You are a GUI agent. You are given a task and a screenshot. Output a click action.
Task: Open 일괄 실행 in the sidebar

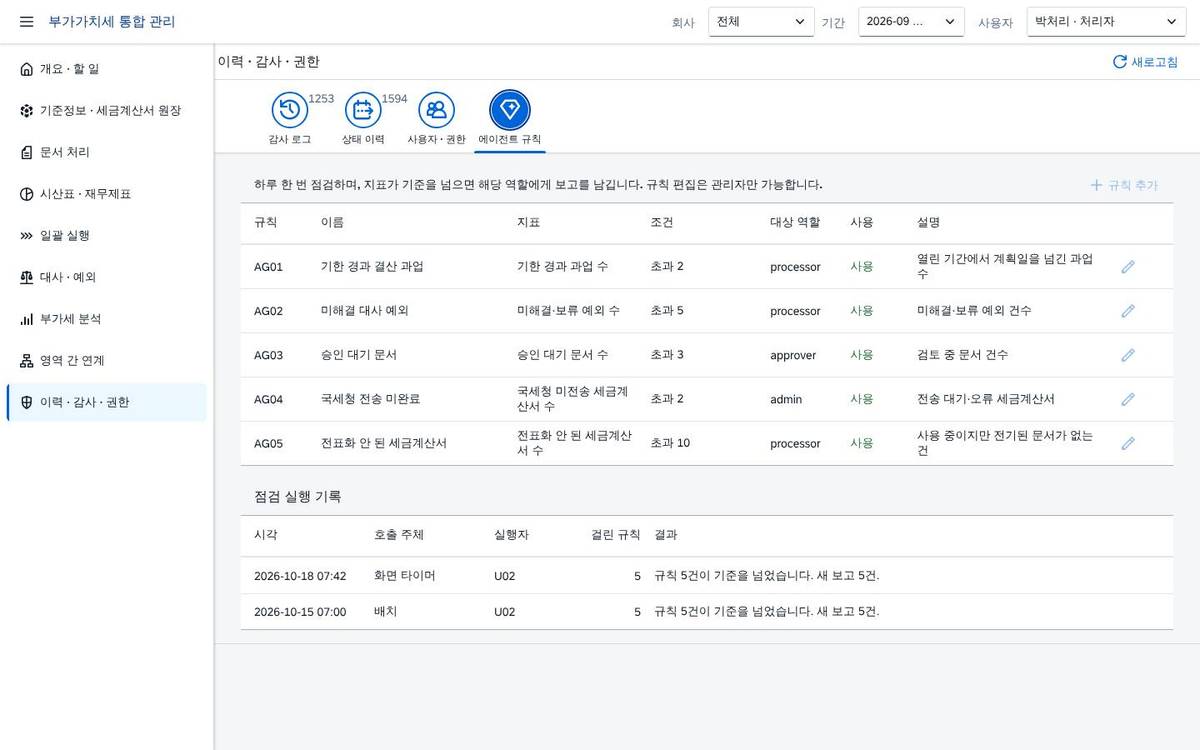107,236
